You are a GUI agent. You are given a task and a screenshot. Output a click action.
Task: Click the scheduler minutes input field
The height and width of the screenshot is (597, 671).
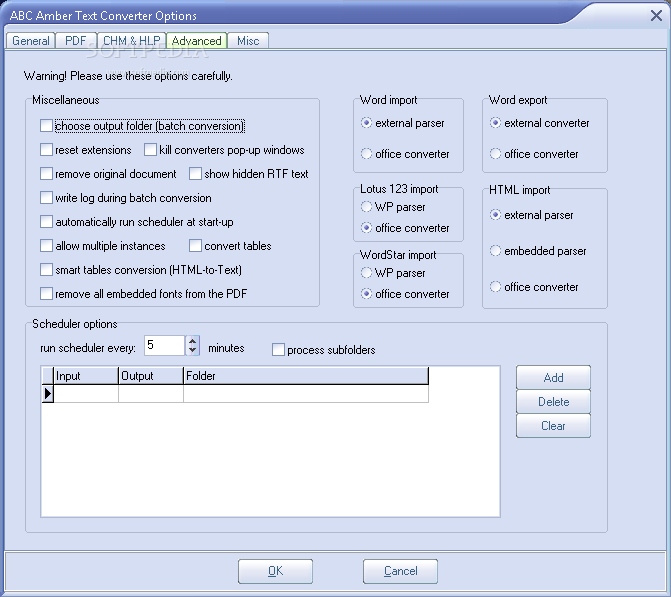point(165,345)
